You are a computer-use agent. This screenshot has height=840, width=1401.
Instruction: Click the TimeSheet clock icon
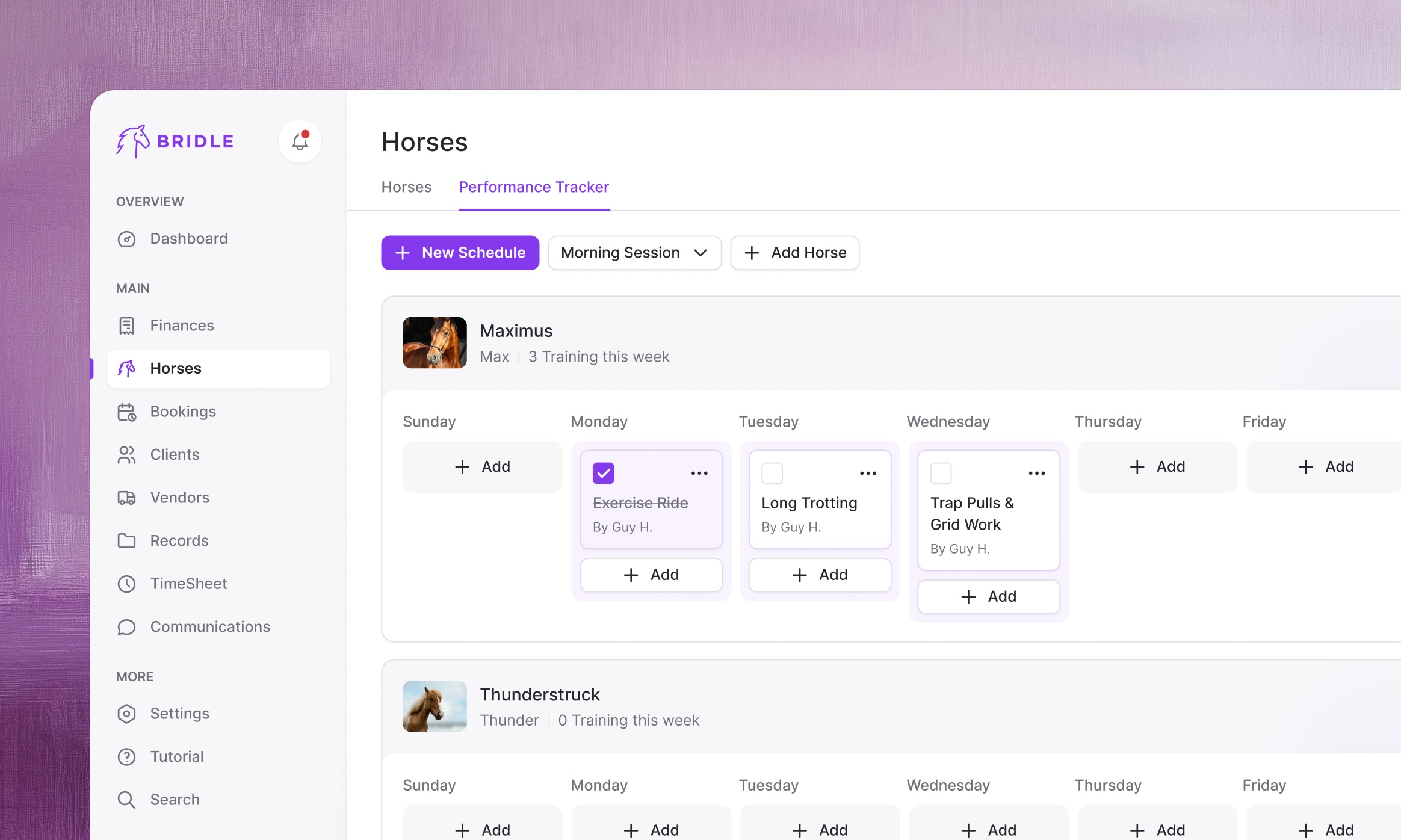pos(126,584)
